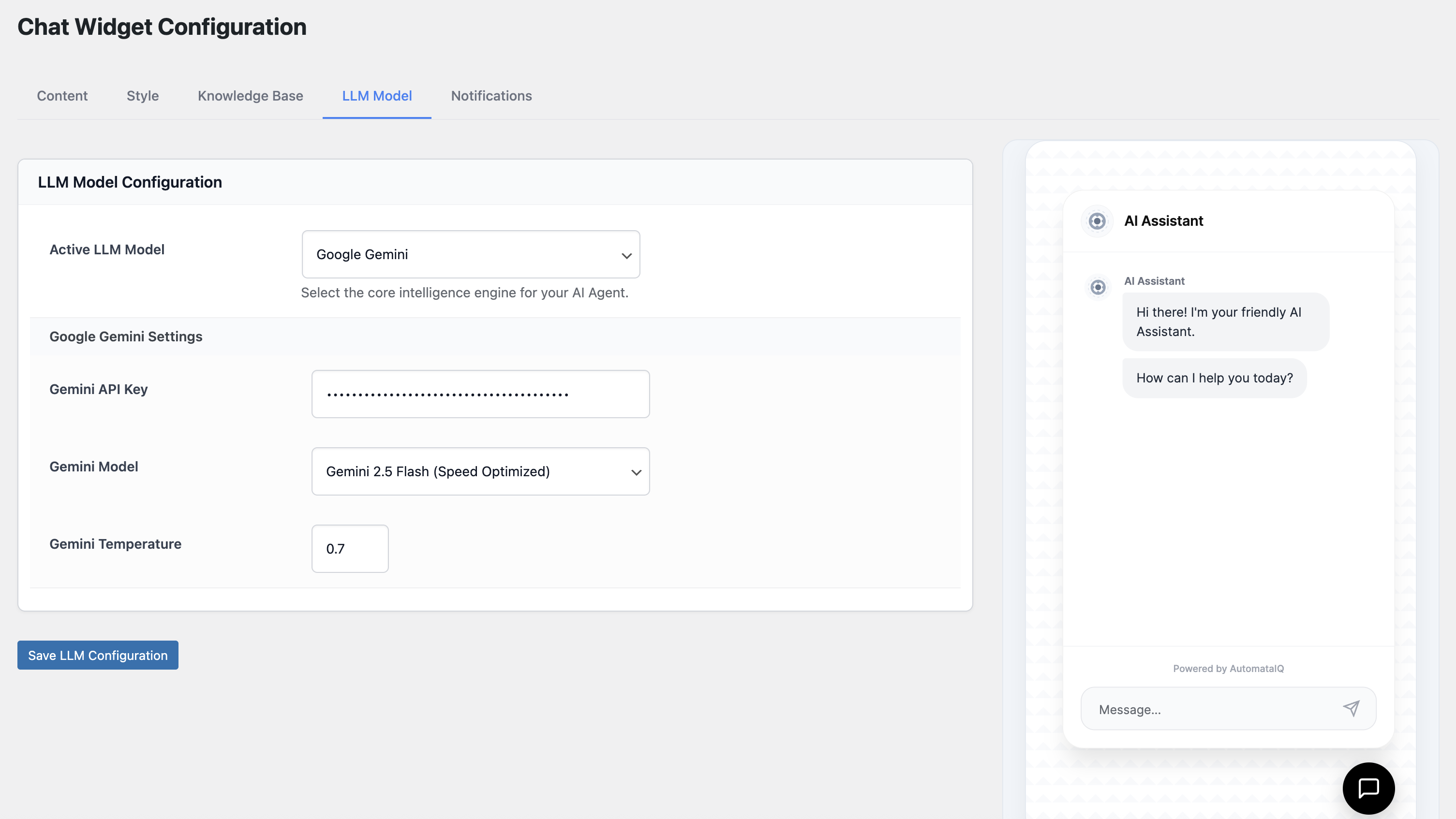
Task: Click the floating chat bubble button
Action: tap(1368, 788)
